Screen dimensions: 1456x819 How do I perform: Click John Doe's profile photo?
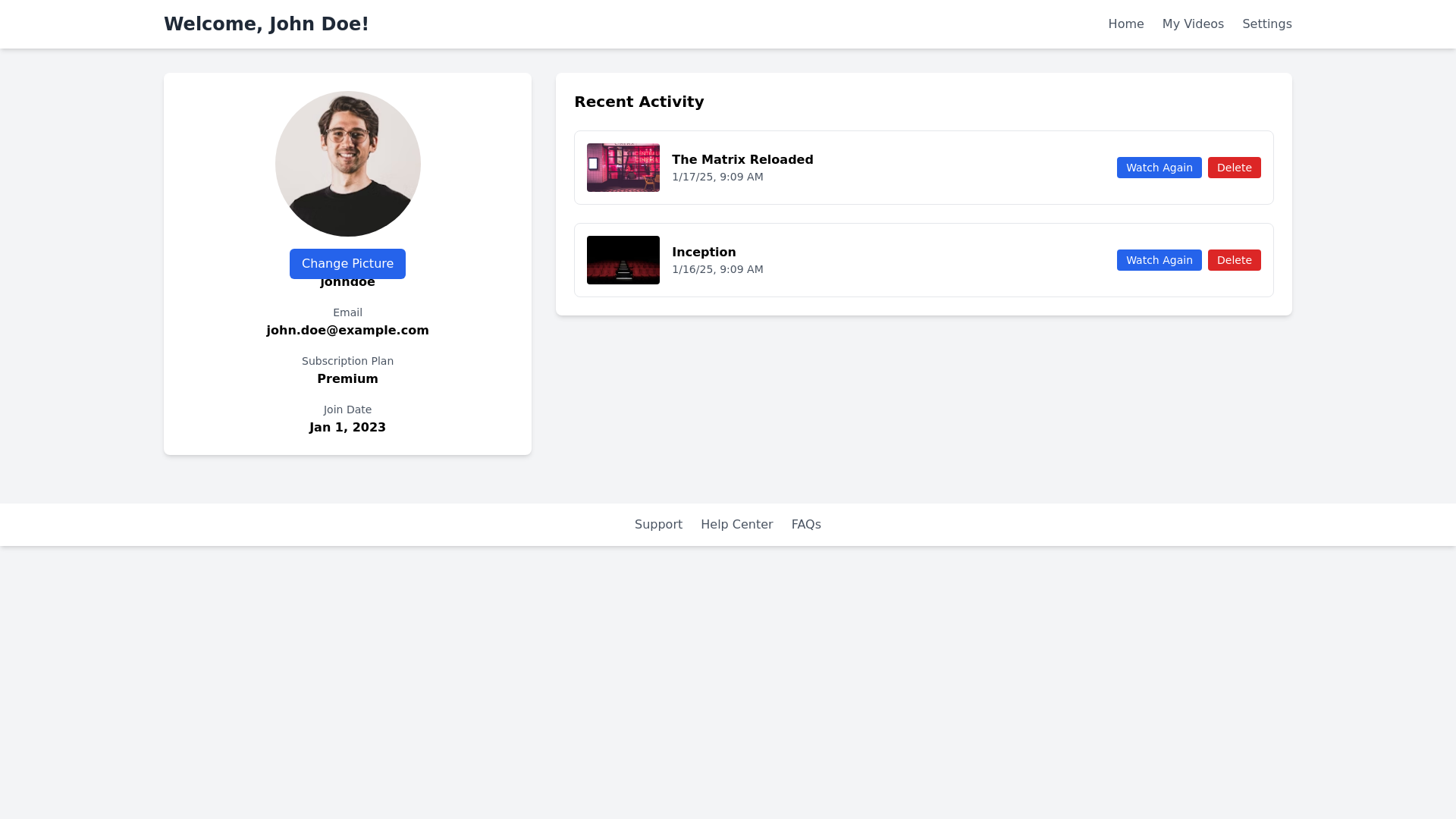pyautogui.click(x=347, y=164)
